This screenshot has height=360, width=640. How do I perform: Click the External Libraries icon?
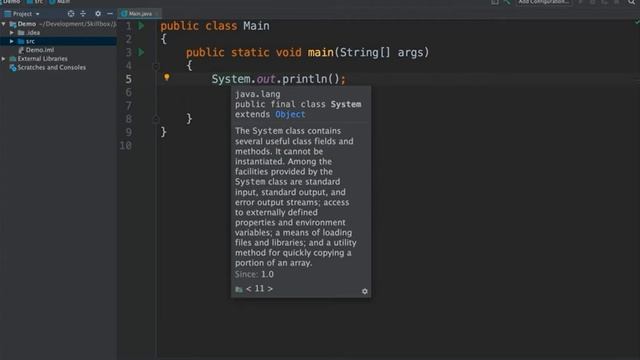click(13, 59)
